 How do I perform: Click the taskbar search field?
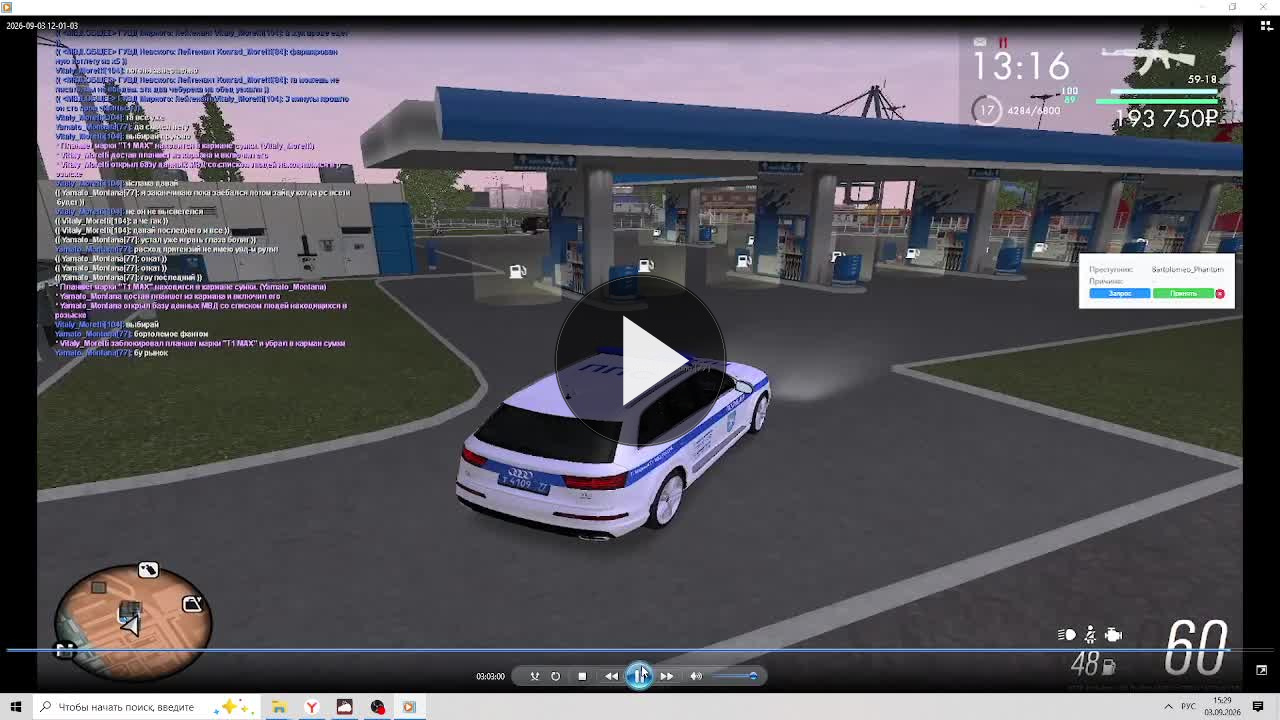click(x=146, y=707)
